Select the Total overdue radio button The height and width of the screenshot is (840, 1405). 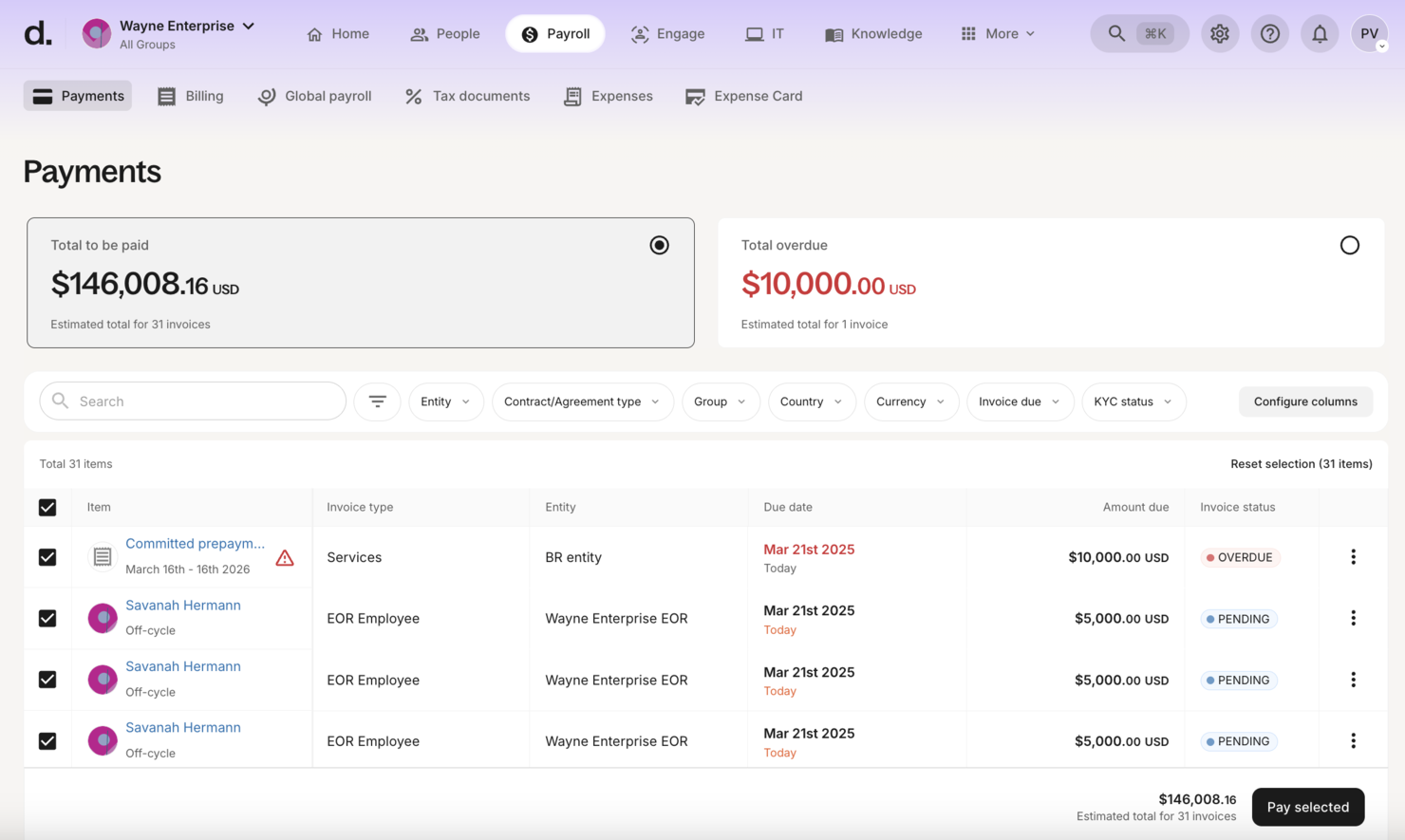[1349, 246]
